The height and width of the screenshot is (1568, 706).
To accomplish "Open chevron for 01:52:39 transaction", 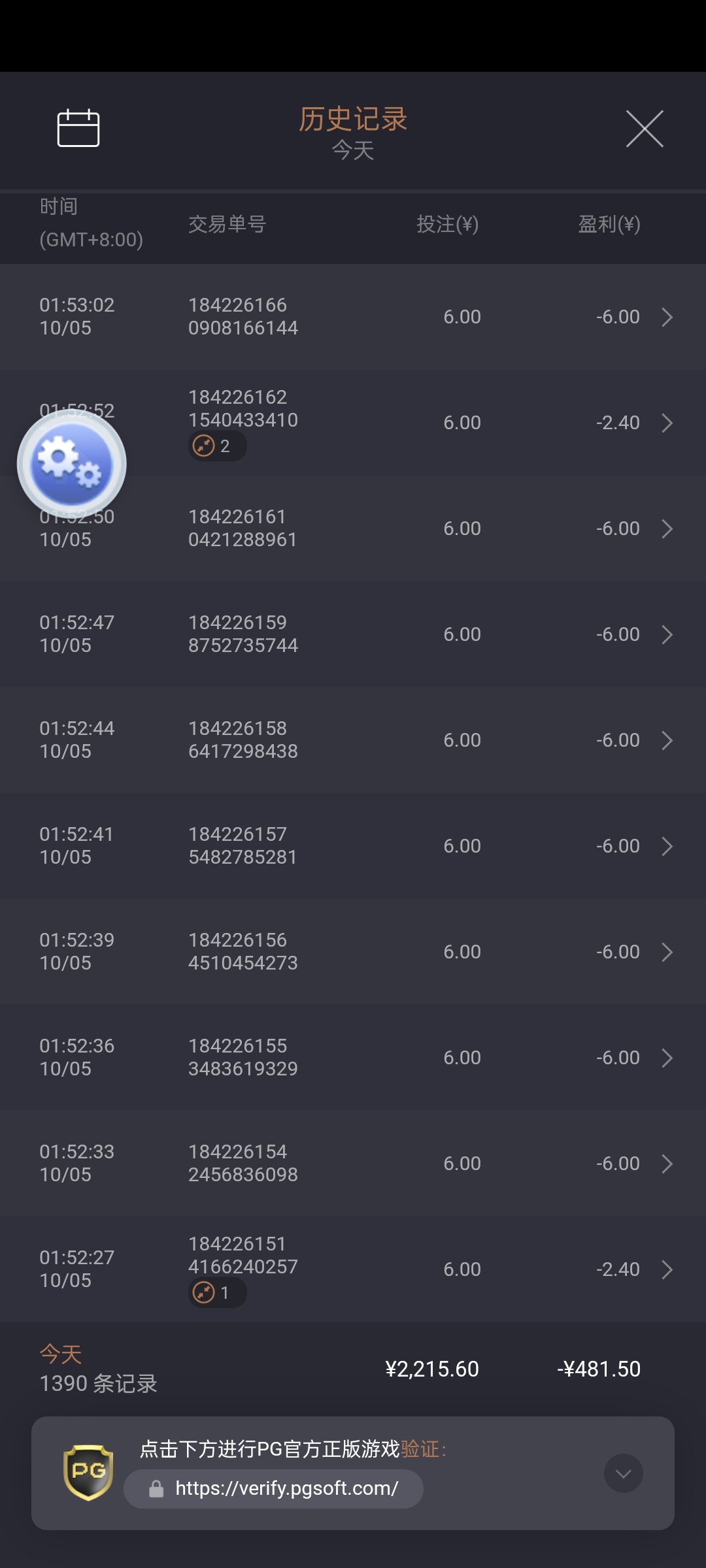I will pyautogui.click(x=667, y=952).
